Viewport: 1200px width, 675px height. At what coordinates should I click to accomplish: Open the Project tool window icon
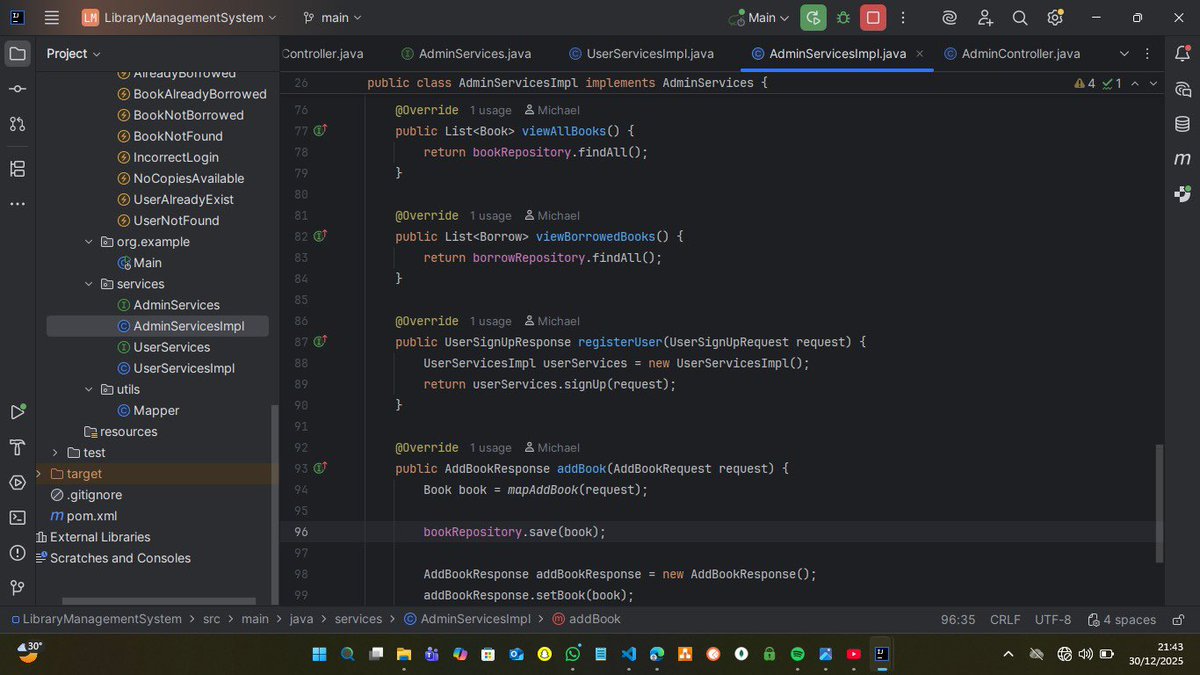click(x=17, y=54)
